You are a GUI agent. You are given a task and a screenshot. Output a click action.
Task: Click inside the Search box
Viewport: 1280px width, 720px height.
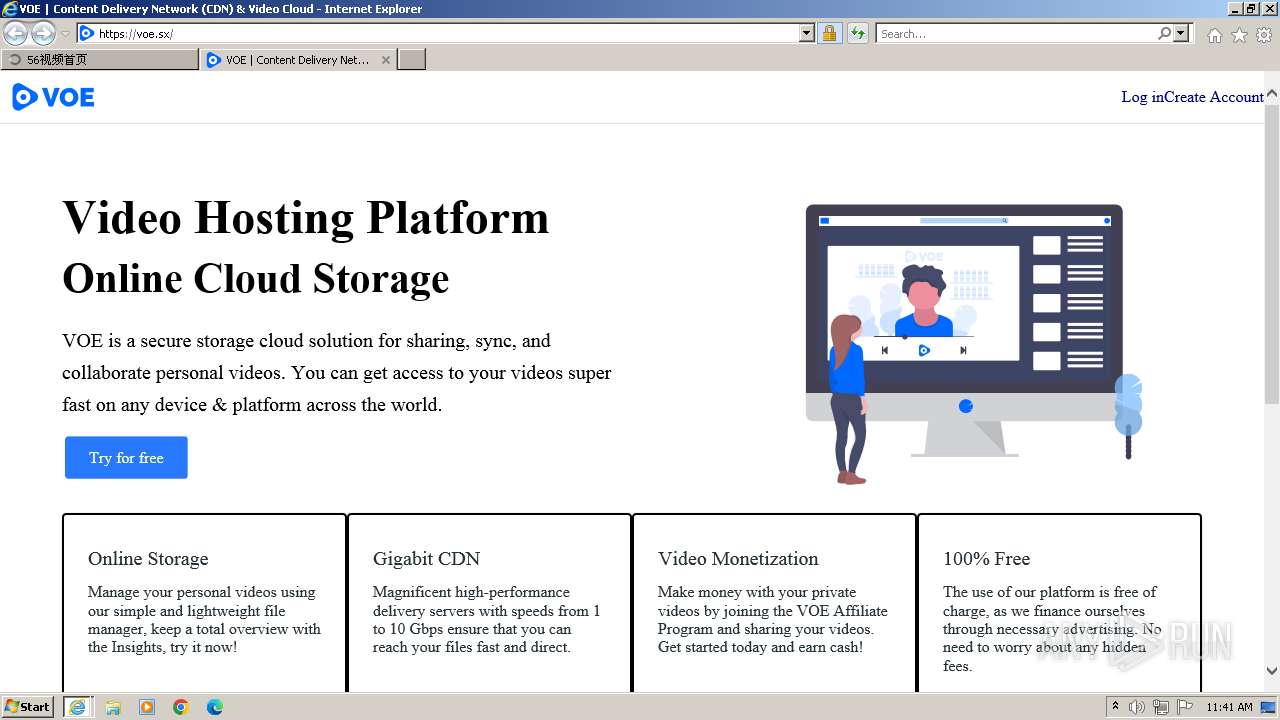(1016, 34)
